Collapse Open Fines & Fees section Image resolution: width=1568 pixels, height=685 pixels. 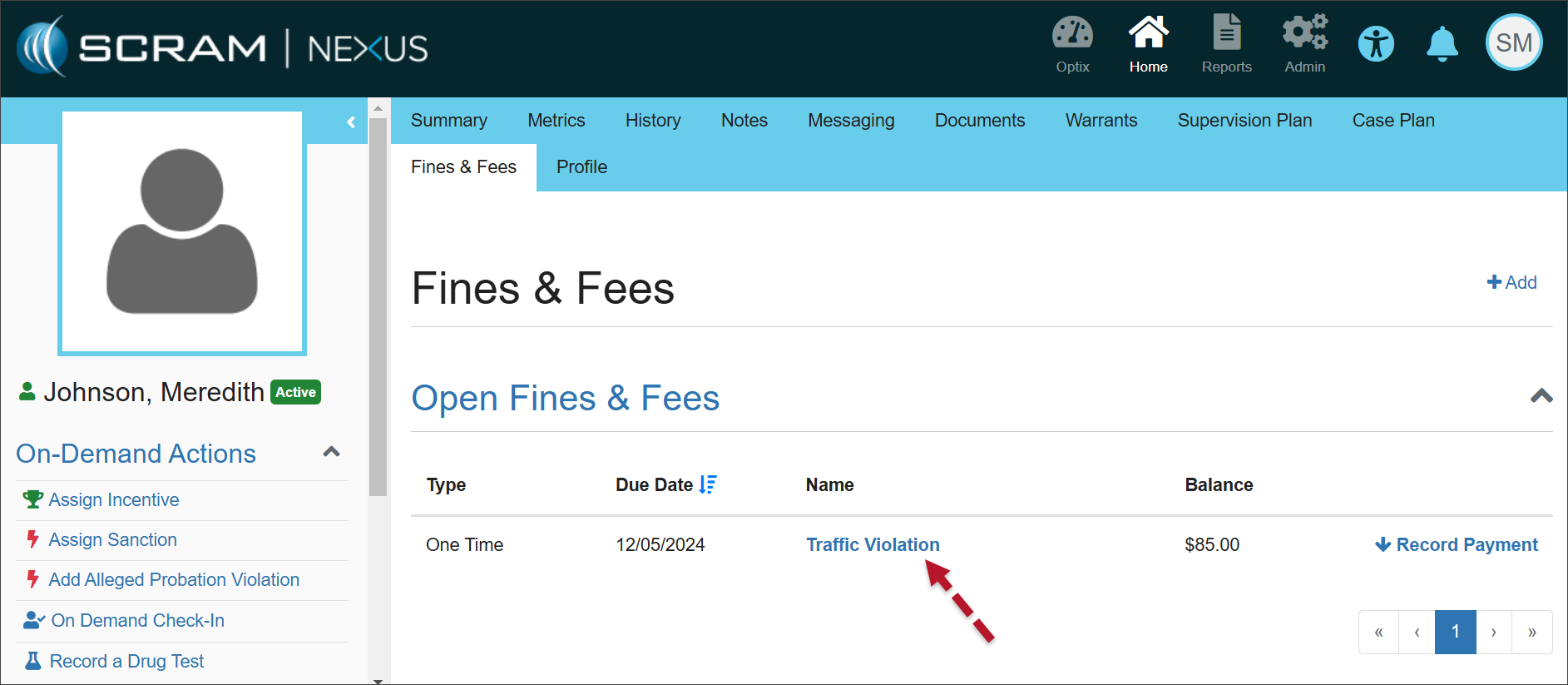pos(1541,396)
